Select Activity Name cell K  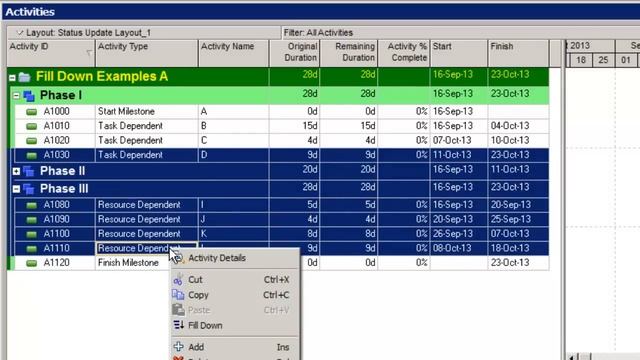pyautogui.click(x=233, y=234)
